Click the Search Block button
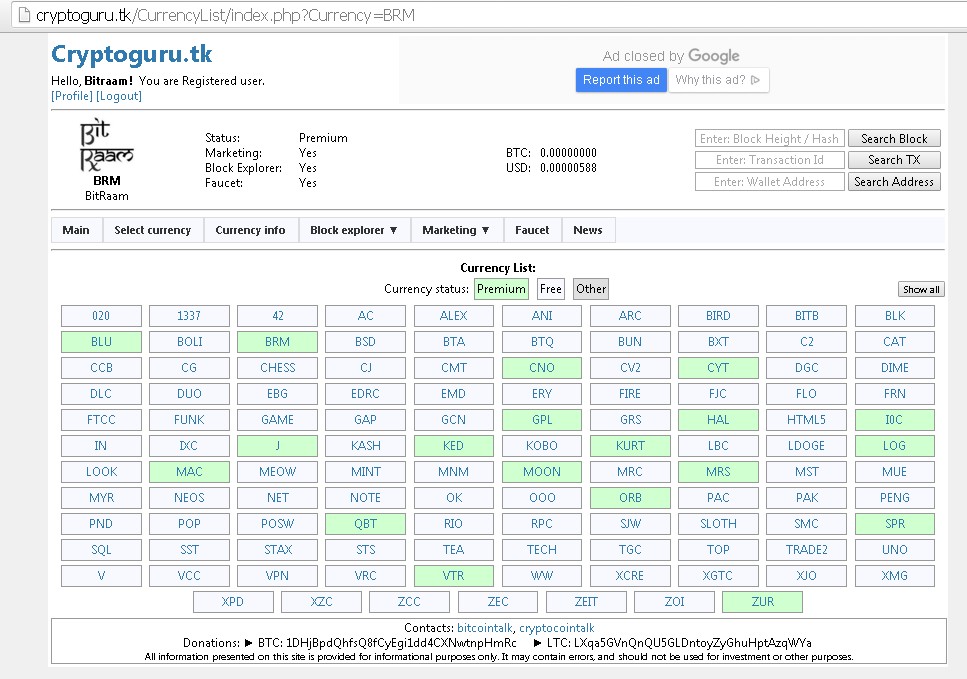This screenshot has width=967, height=679. 894,138
